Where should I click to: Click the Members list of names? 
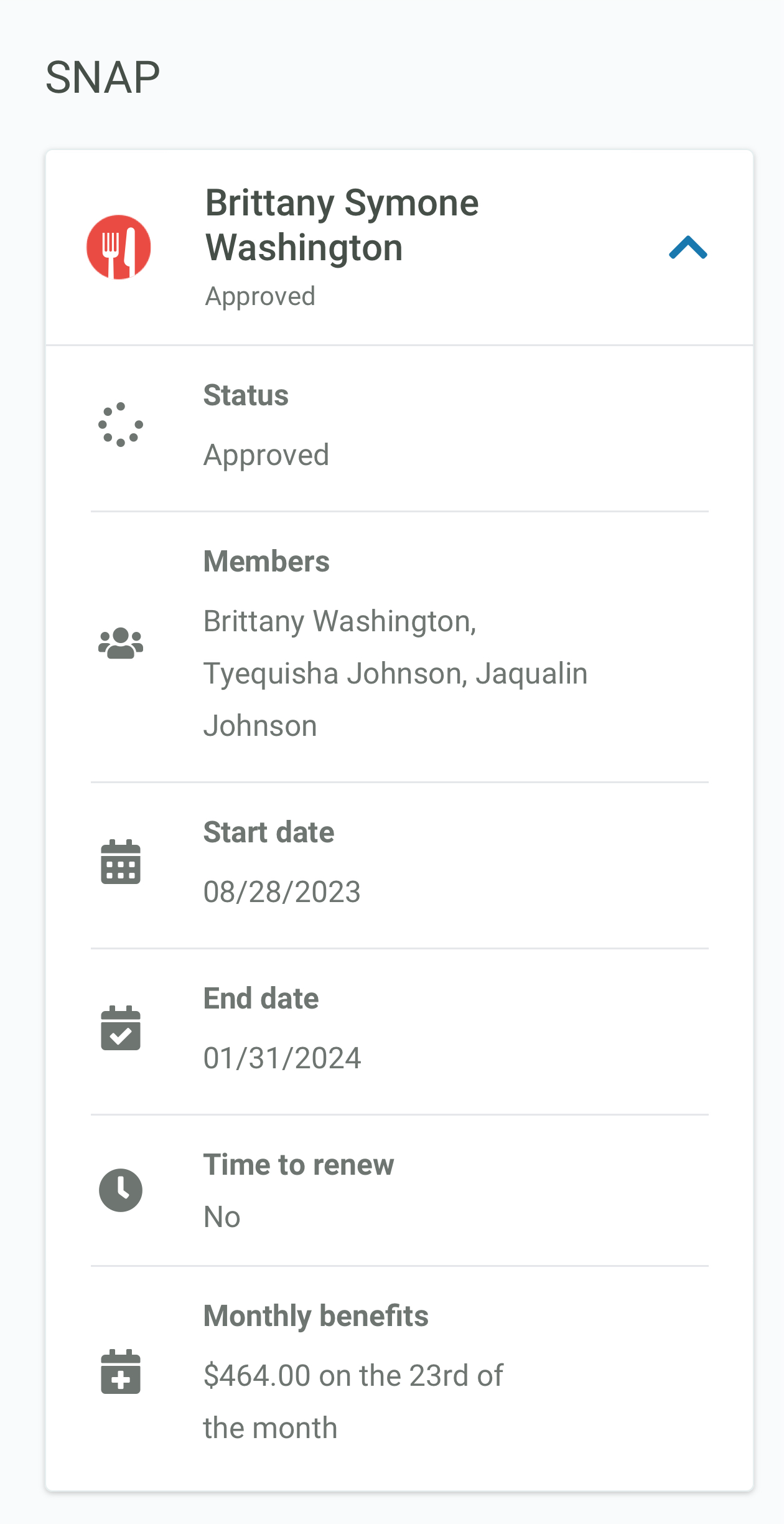[x=395, y=673]
